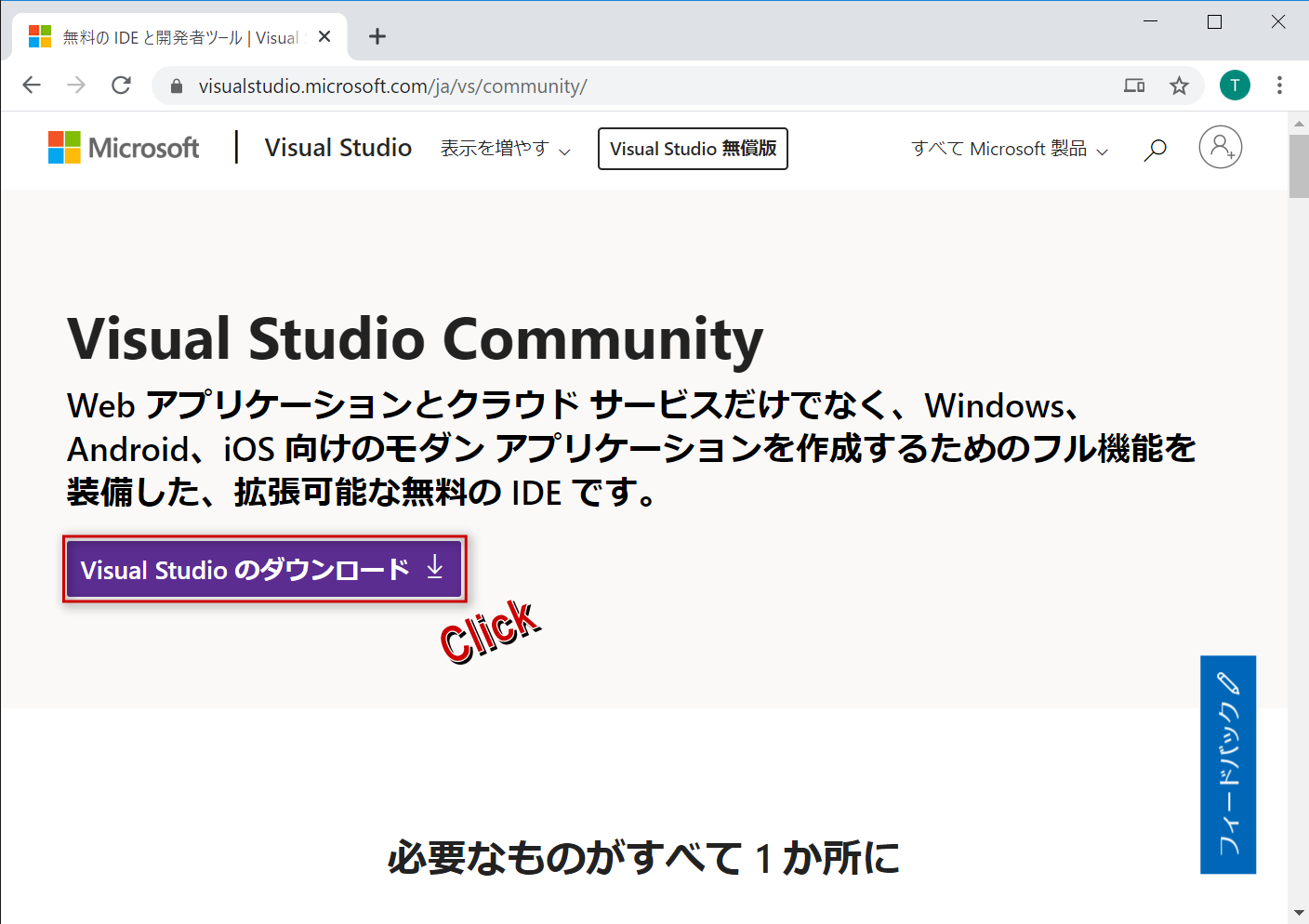
Task: Select the browser tab titled 無料の IDE
Action: [179, 37]
